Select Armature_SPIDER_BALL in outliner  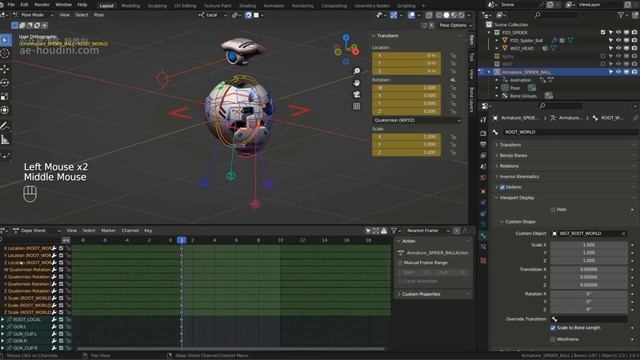(526, 72)
